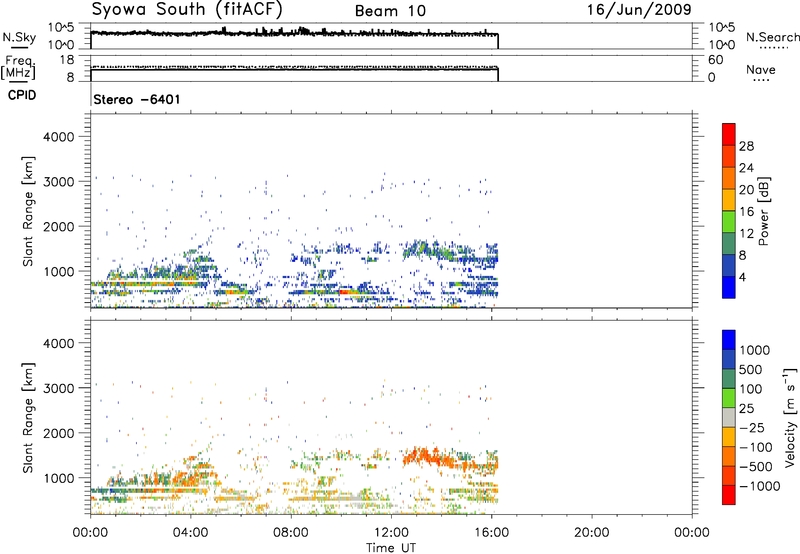
Task: Click the 'Freq. [MHz]' axis label
Action: point(19,67)
